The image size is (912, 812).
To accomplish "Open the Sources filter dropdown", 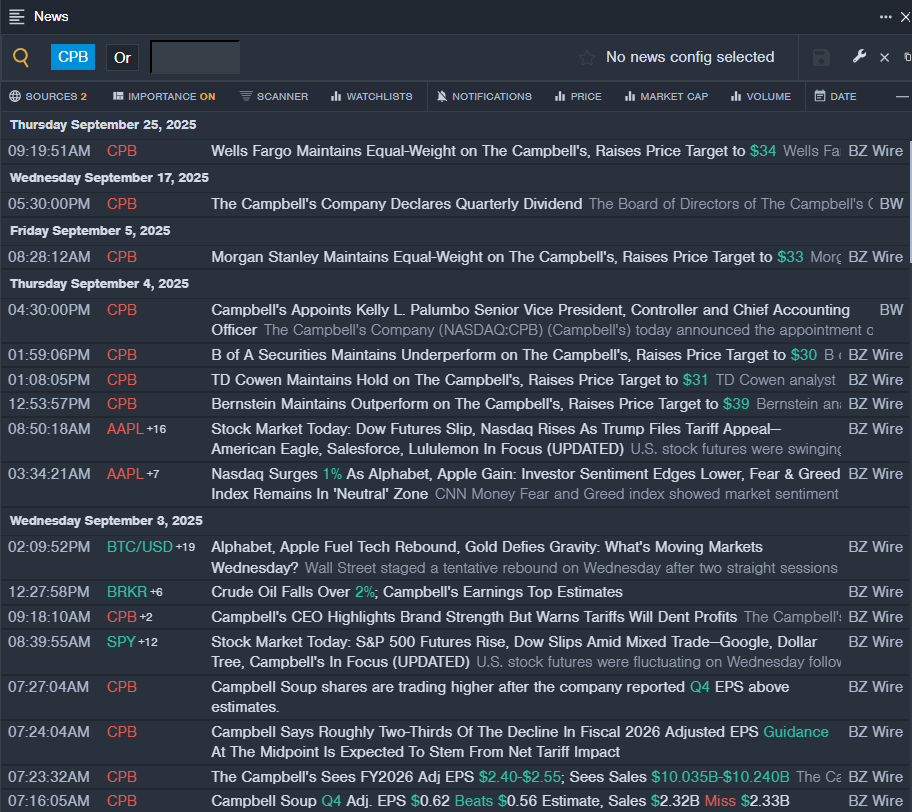I will pyautogui.click(x=48, y=97).
